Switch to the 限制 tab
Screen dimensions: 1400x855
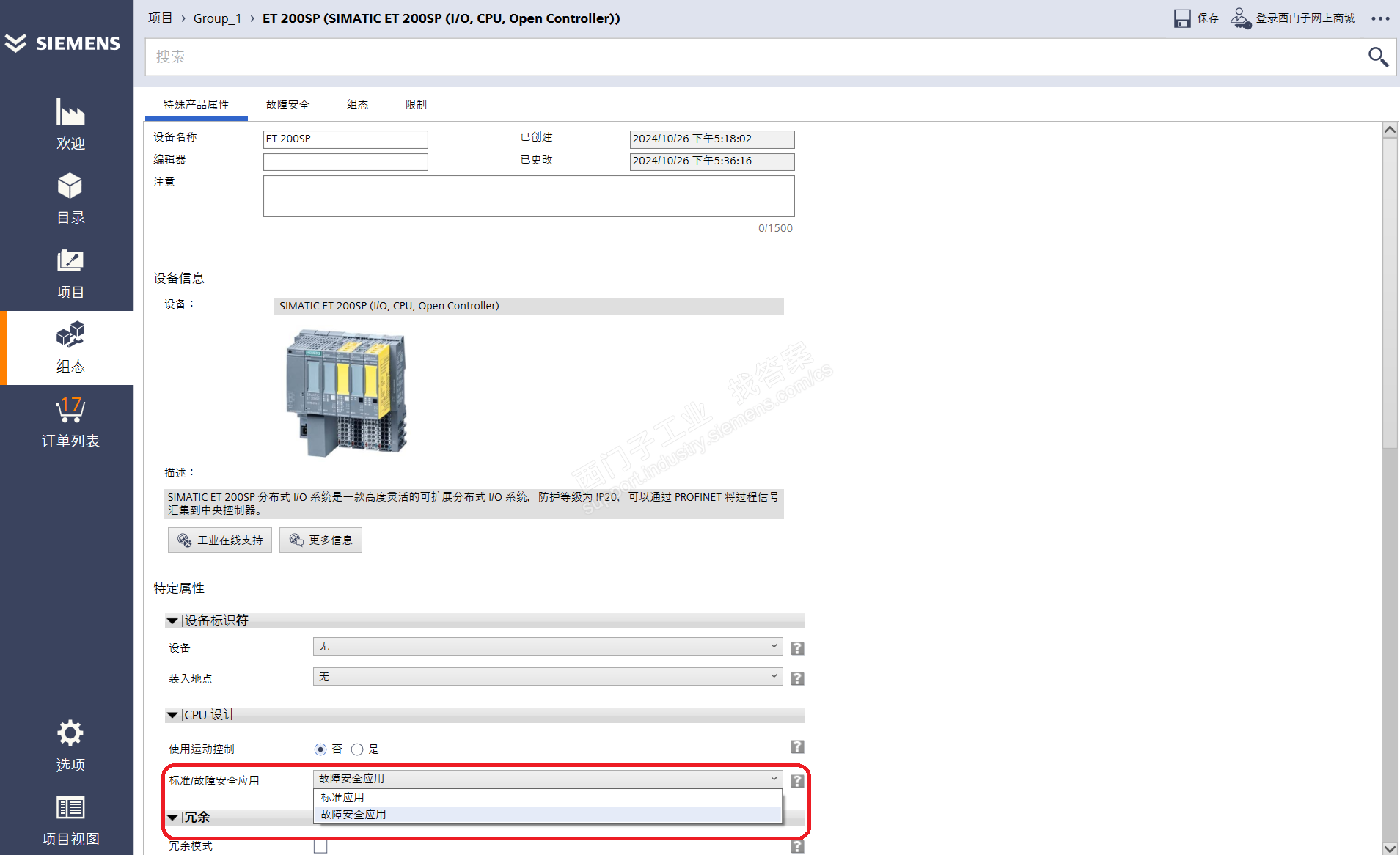[x=416, y=105]
